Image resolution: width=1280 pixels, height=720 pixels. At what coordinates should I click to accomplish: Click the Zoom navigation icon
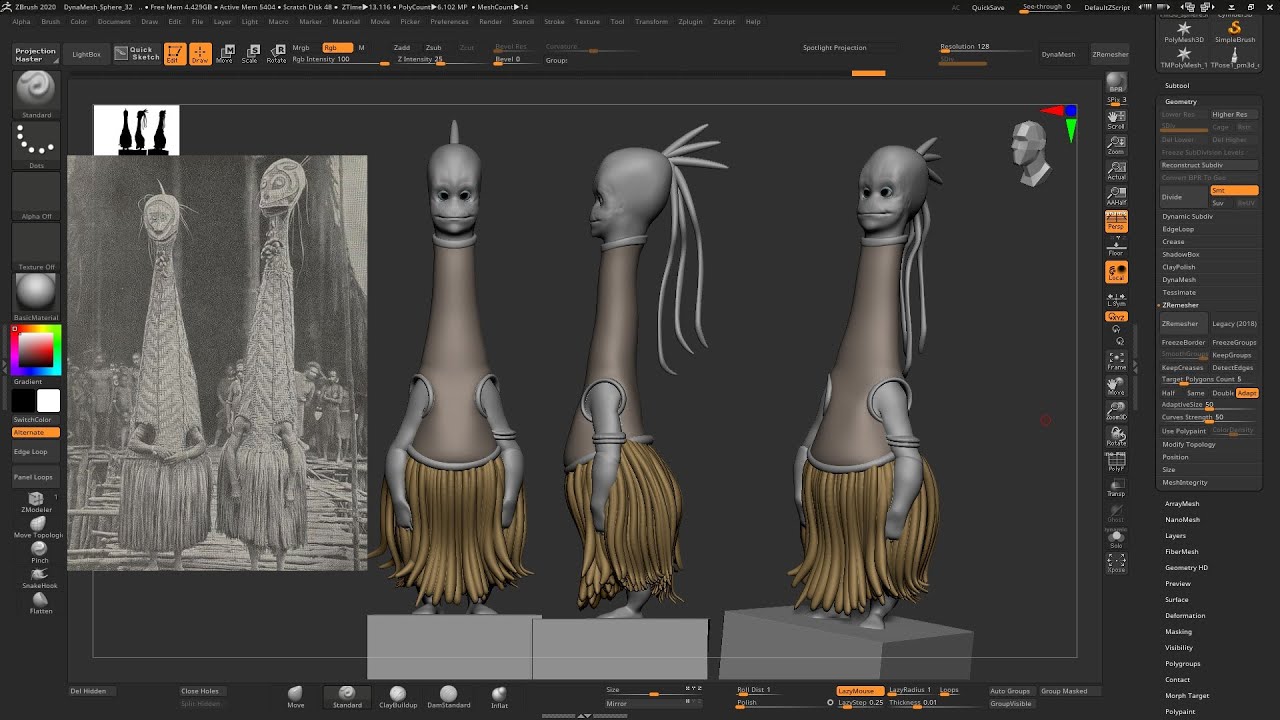coord(1116,145)
